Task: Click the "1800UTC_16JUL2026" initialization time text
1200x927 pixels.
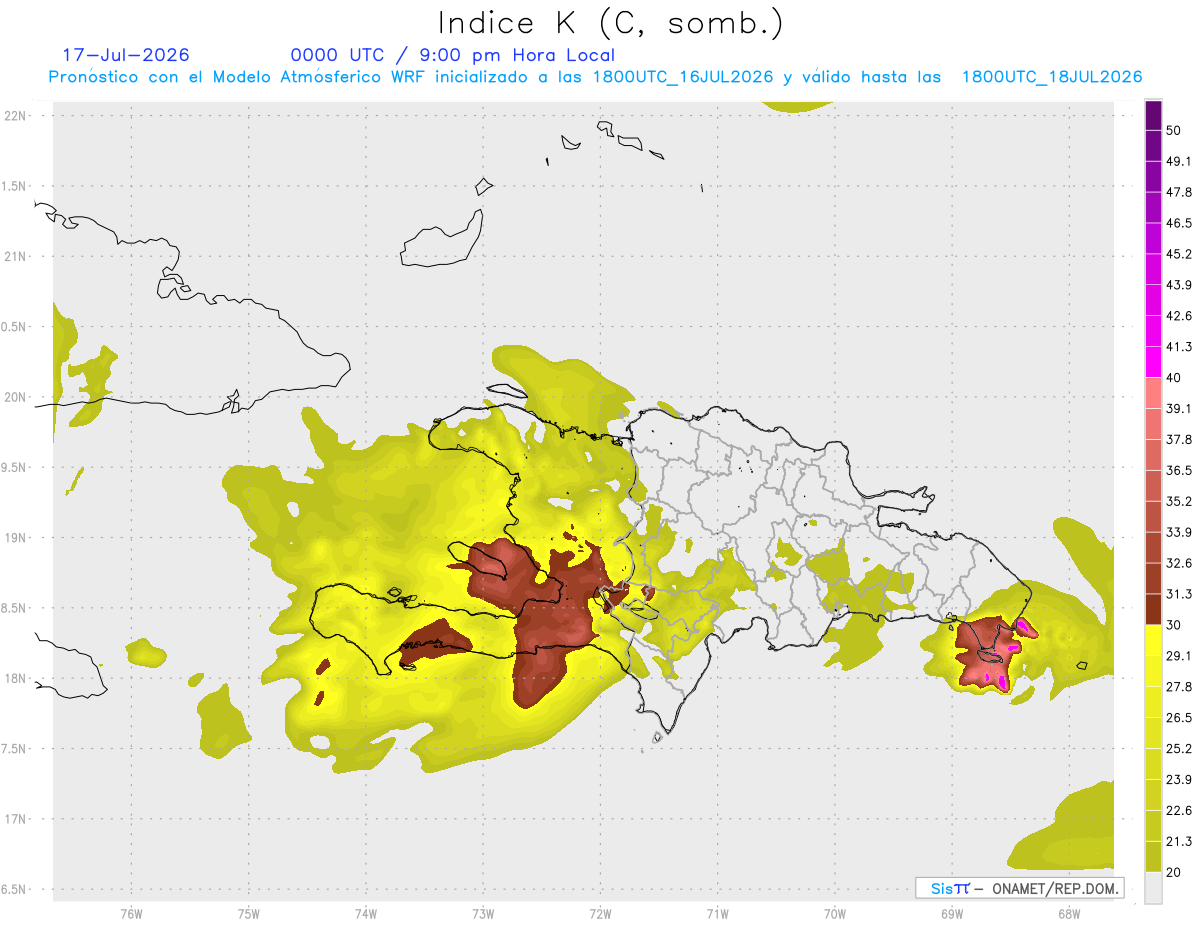Action: coord(683,77)
